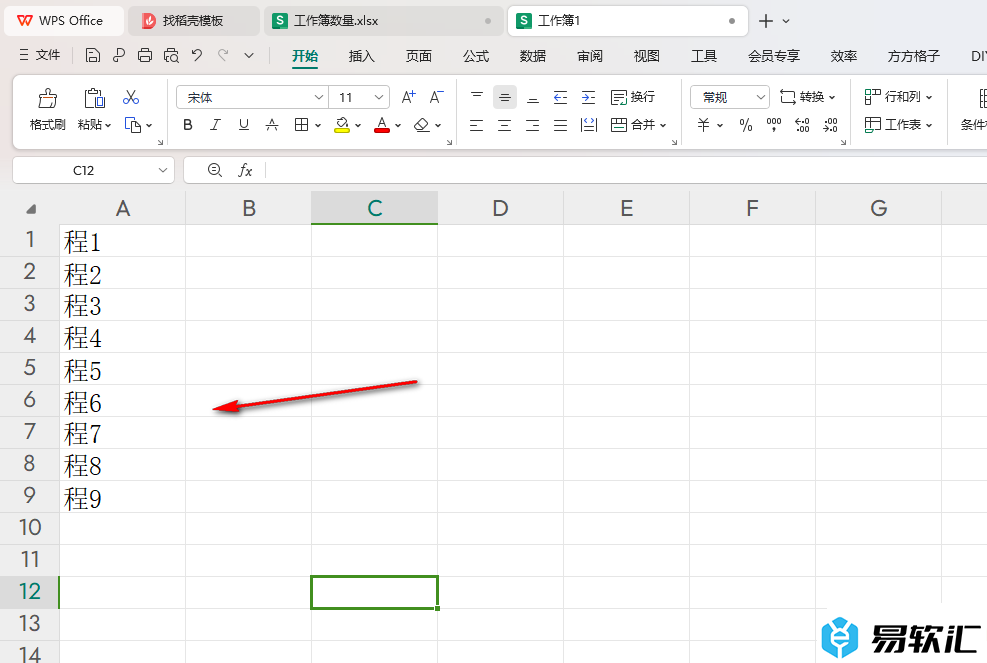Open the 找稻壳模板 tab

pyautogui.click(x=193, y=21)
